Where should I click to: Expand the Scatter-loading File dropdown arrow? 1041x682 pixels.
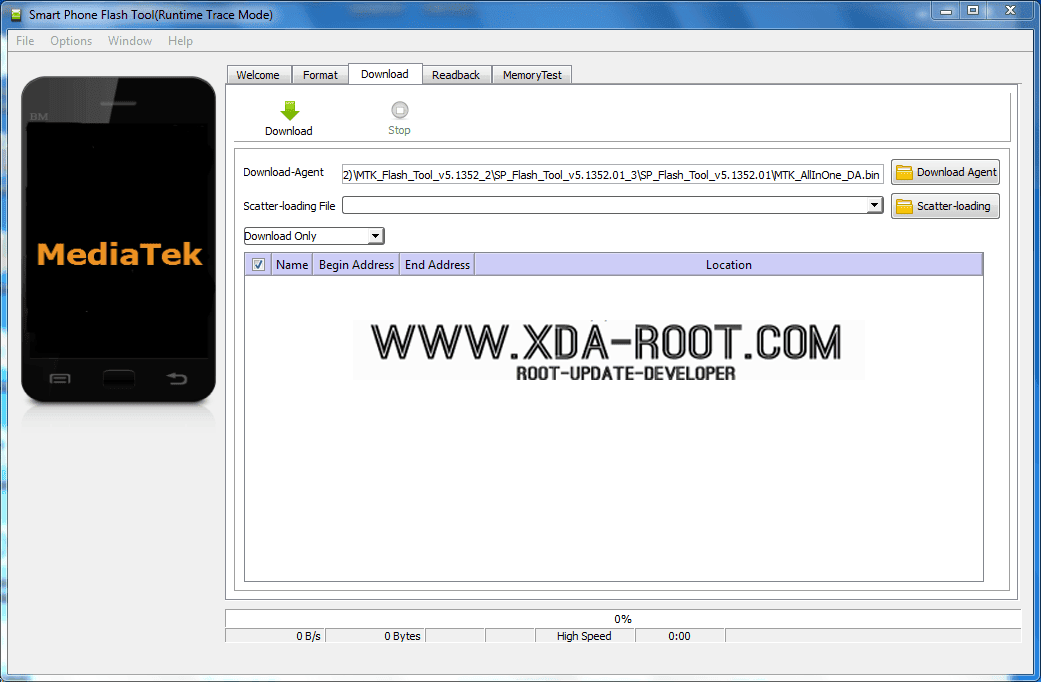[874, 205]
